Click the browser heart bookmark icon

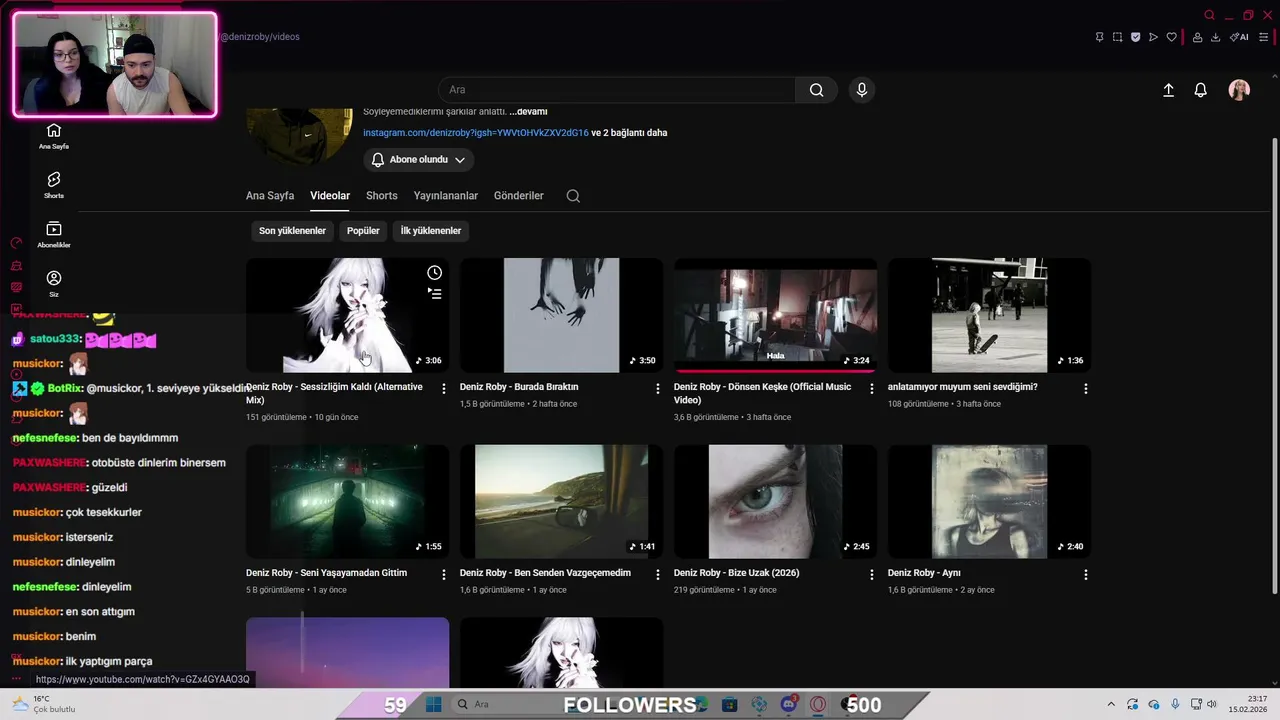click(1171, 37)
